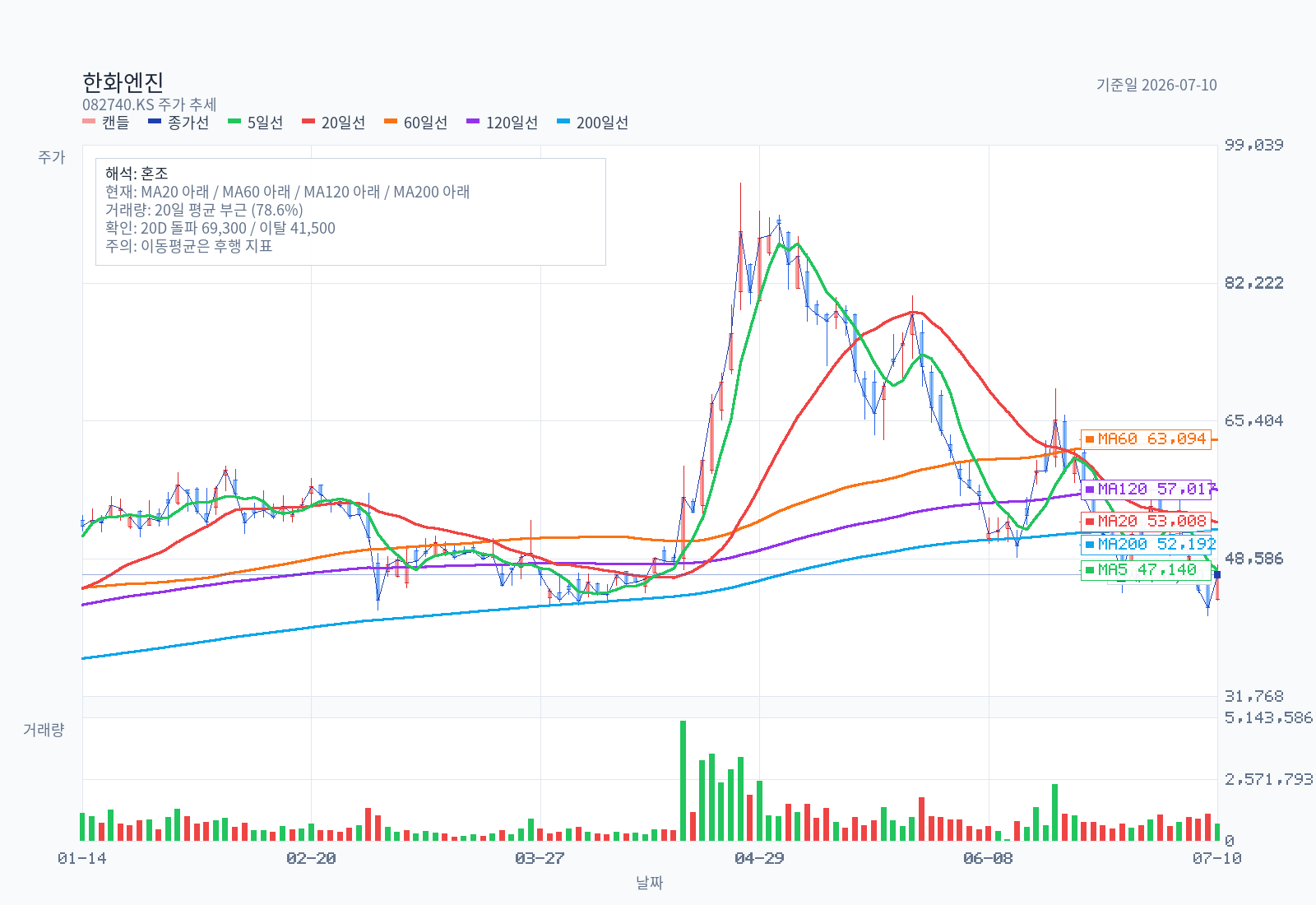Click the 한화엔진 chart title

pyautogui.click(x=123, y=82)
